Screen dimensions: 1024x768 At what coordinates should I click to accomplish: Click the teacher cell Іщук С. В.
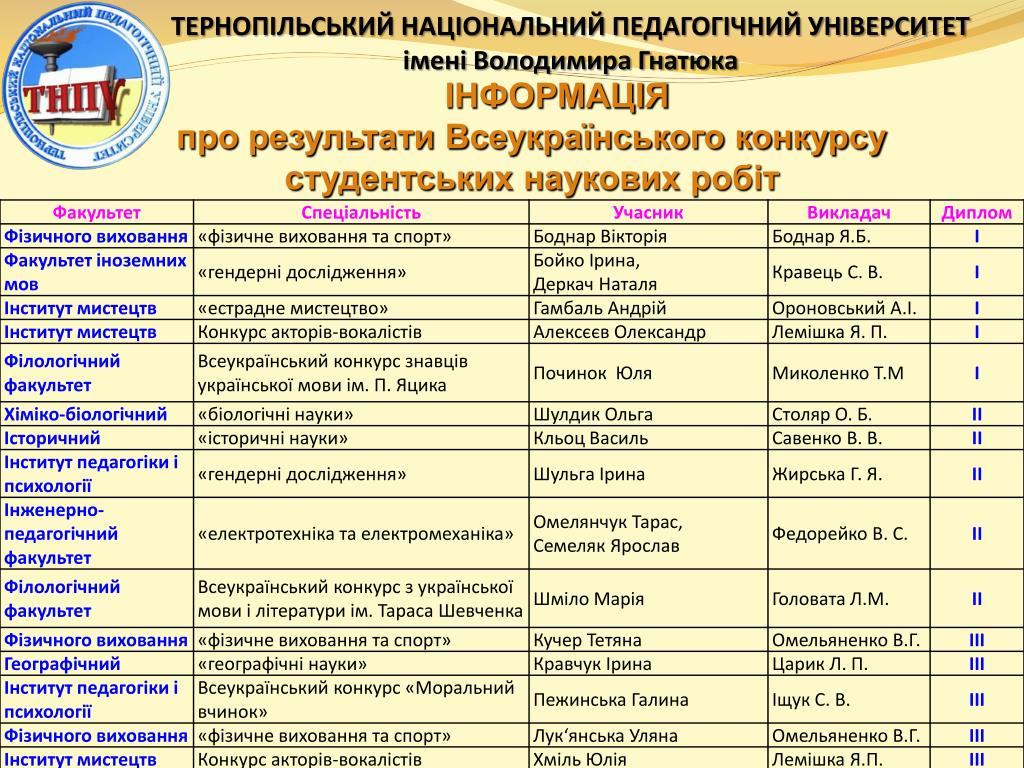coord(848,699)
